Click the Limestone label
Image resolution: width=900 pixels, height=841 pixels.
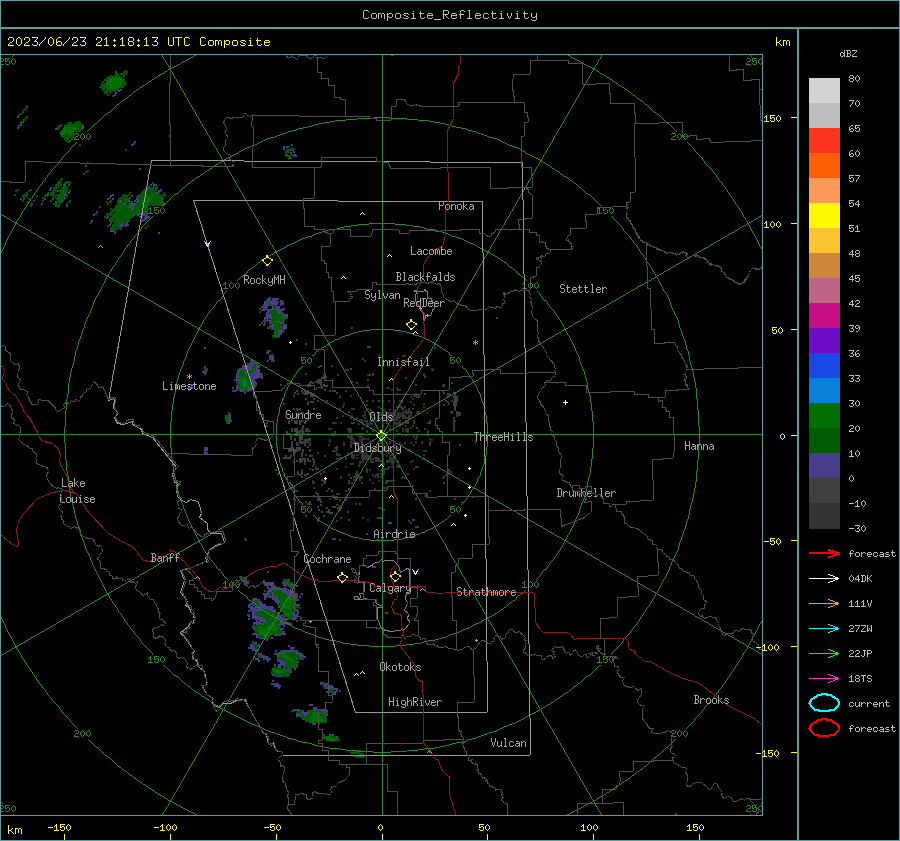pos(189,386)
